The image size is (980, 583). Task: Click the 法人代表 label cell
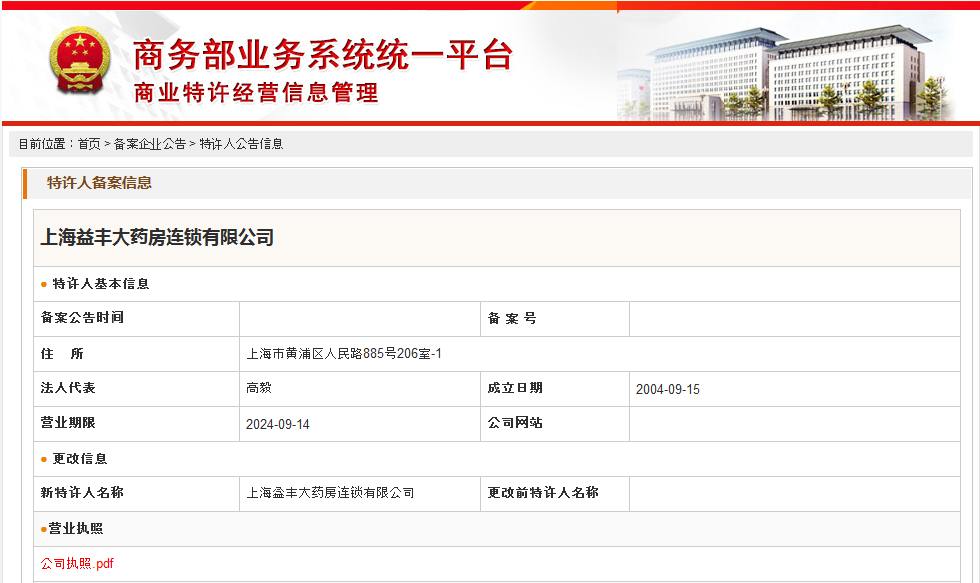pyautogui.click(x=136, y=389)
